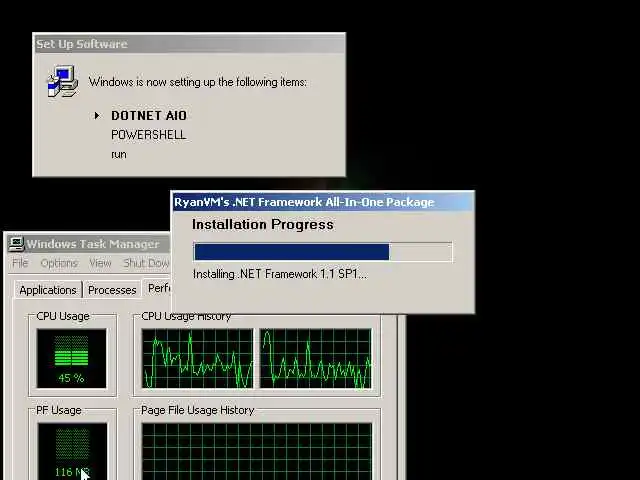The image size is (640, 480).
Task: Click the POWERSHELL item text
Action: 149,135
